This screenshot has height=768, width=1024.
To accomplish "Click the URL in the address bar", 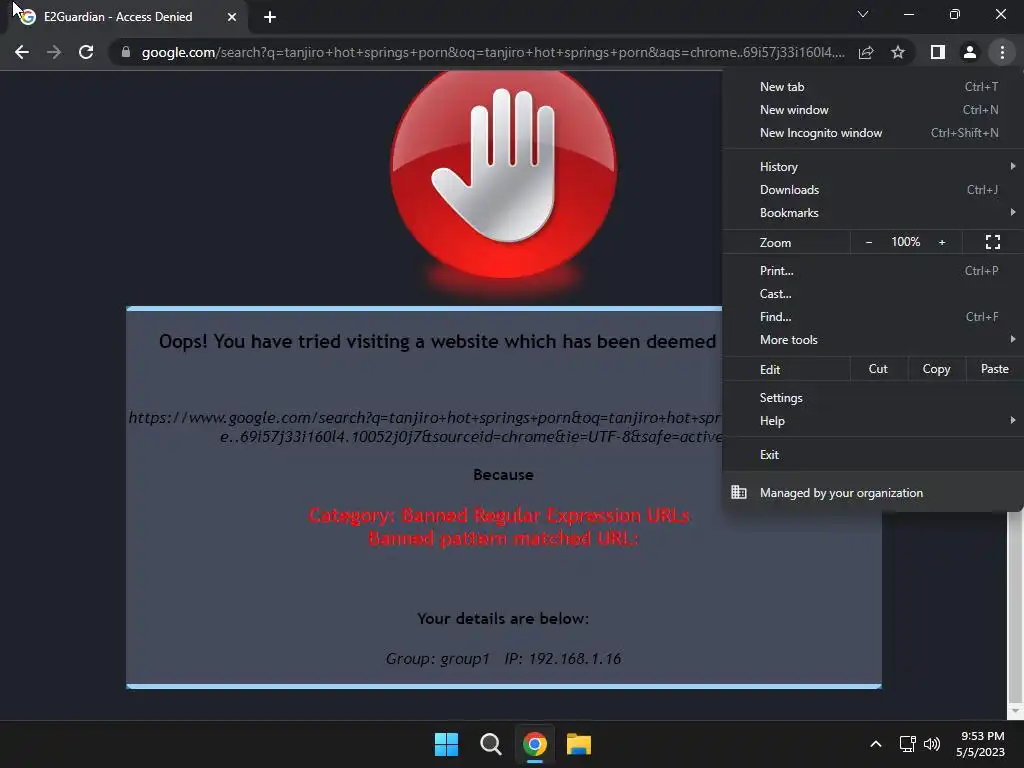I will (x=493, y=52).
